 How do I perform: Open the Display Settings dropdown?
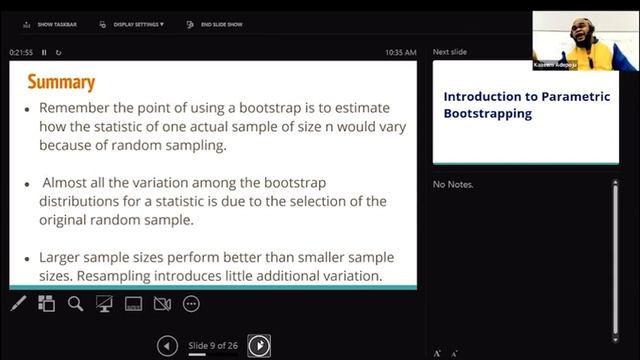pos(131,24)
